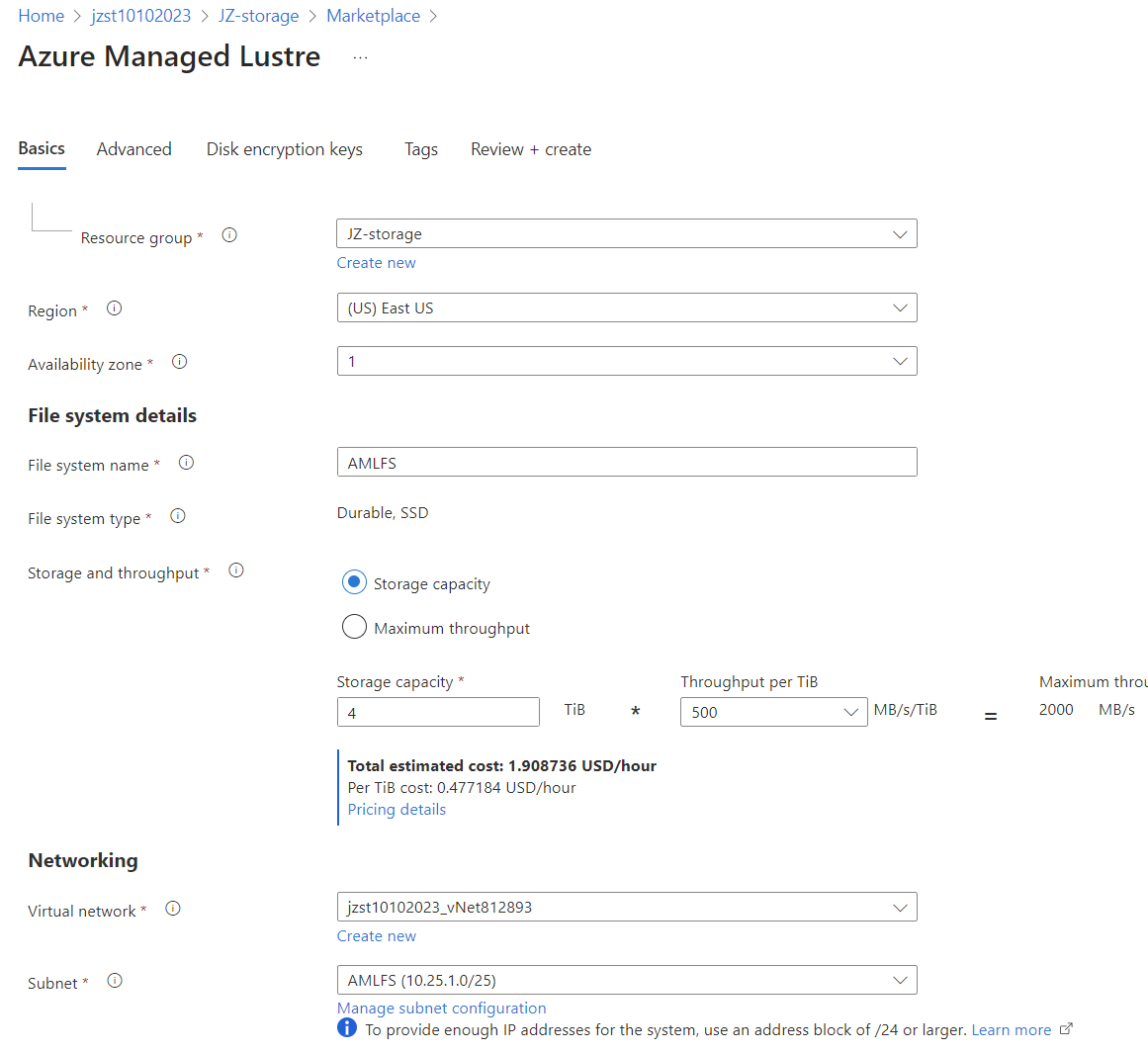Screen dimensions: 1148x1053
Task: Click the Azure Managed Lustre page title
Action: [x=169, y=56]
